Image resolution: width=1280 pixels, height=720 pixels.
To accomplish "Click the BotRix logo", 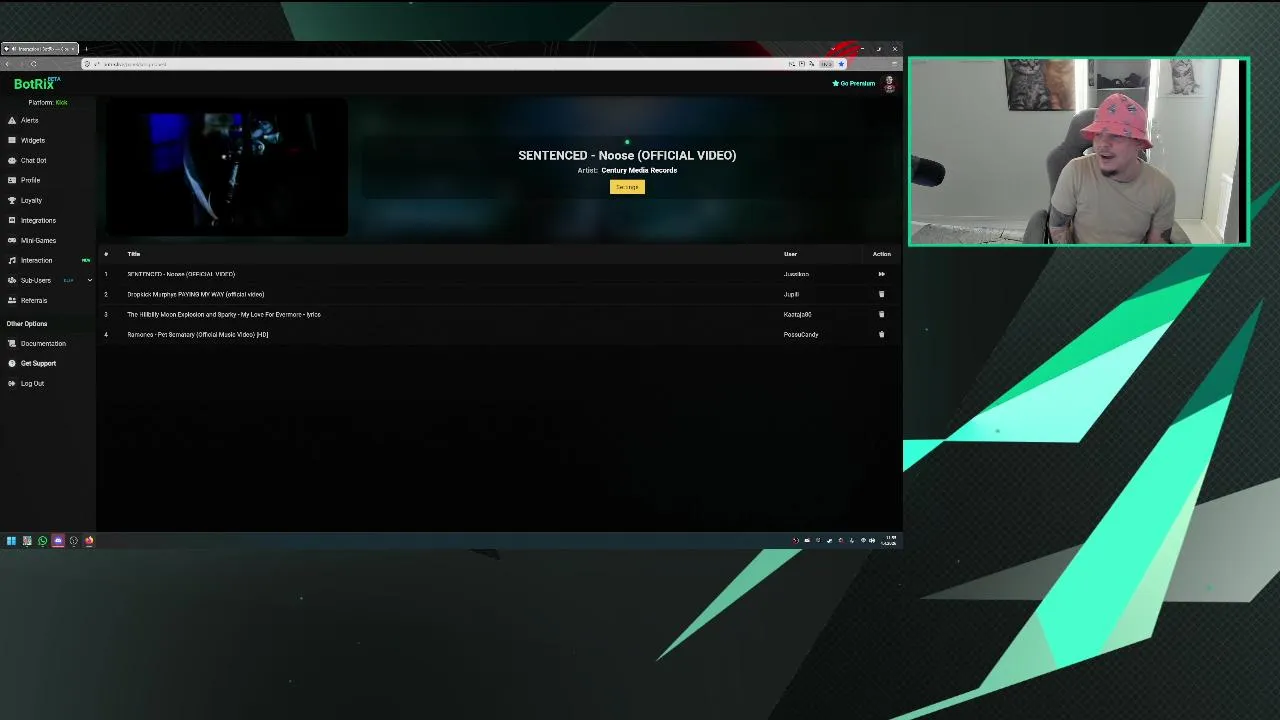I will click(36, 83).
